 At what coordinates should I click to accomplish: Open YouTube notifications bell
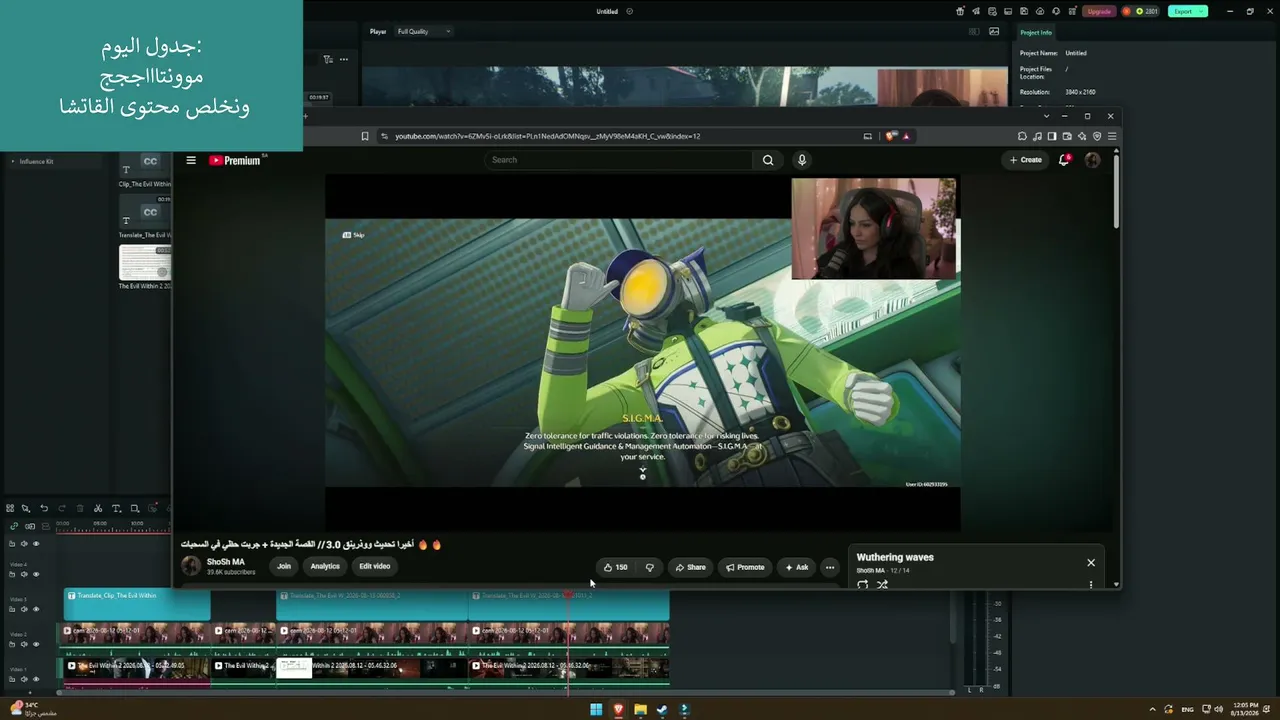click(x=1064, y=160)
